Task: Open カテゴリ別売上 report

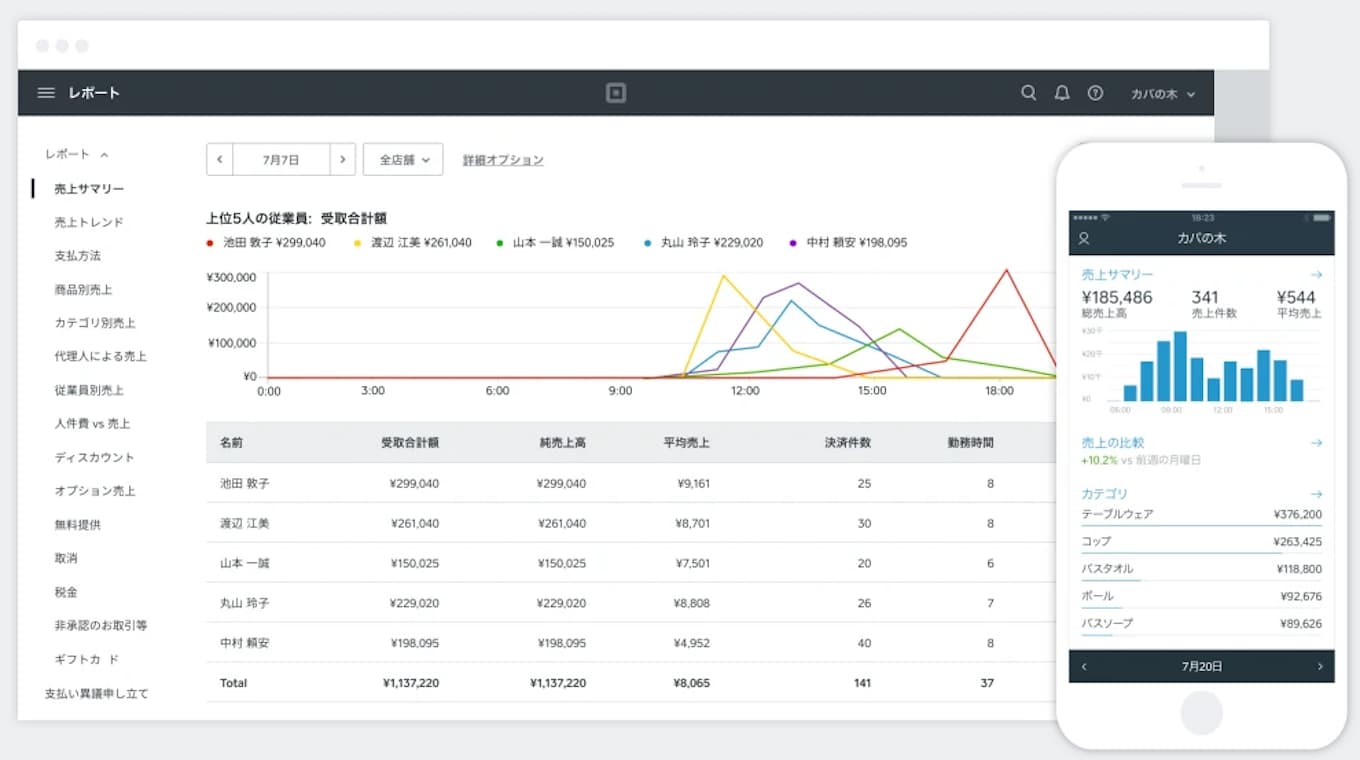Action: click(95, 323)
